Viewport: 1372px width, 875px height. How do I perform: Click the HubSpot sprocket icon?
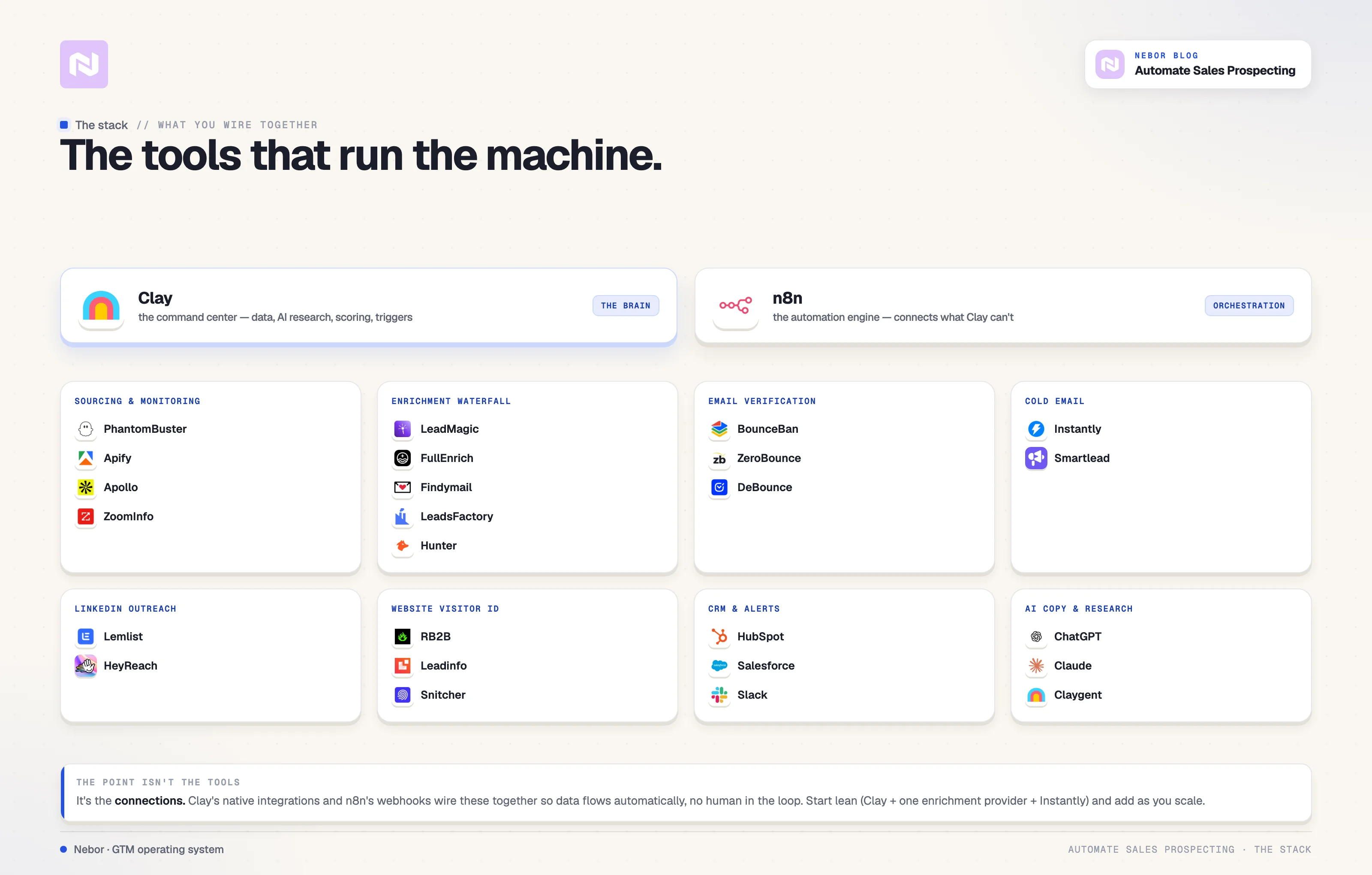tap(719, 636)
